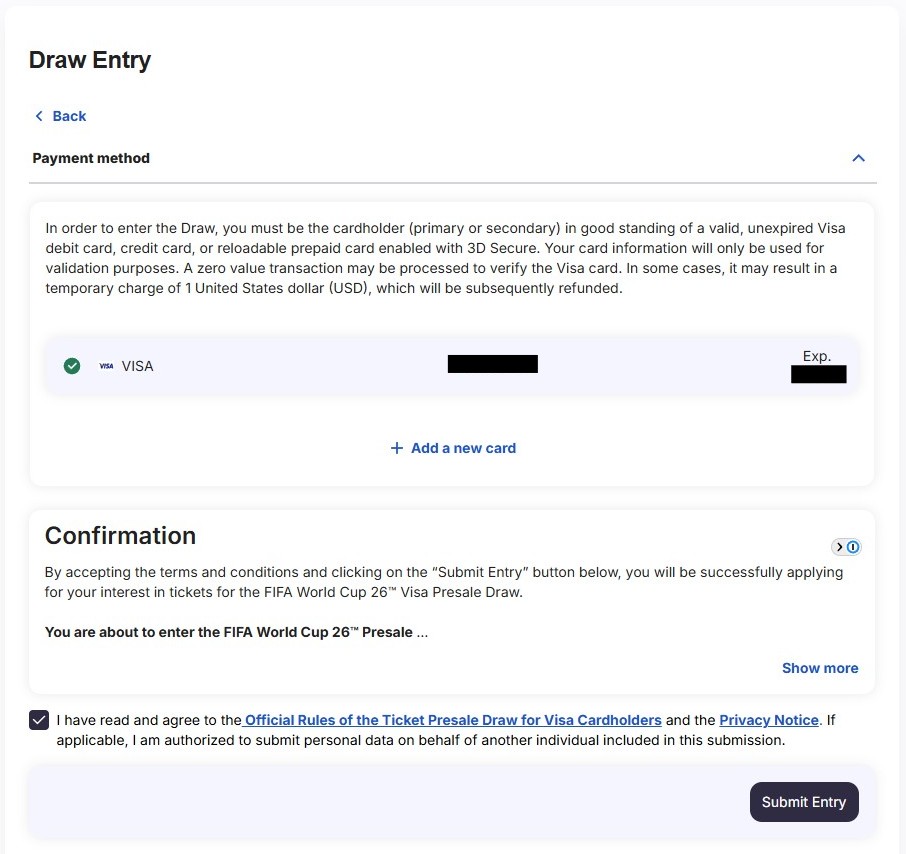Uncheck the terms agreement checkbox
Image resolution: width=906 pixels, height=854 pixels.
coord(39,721)
